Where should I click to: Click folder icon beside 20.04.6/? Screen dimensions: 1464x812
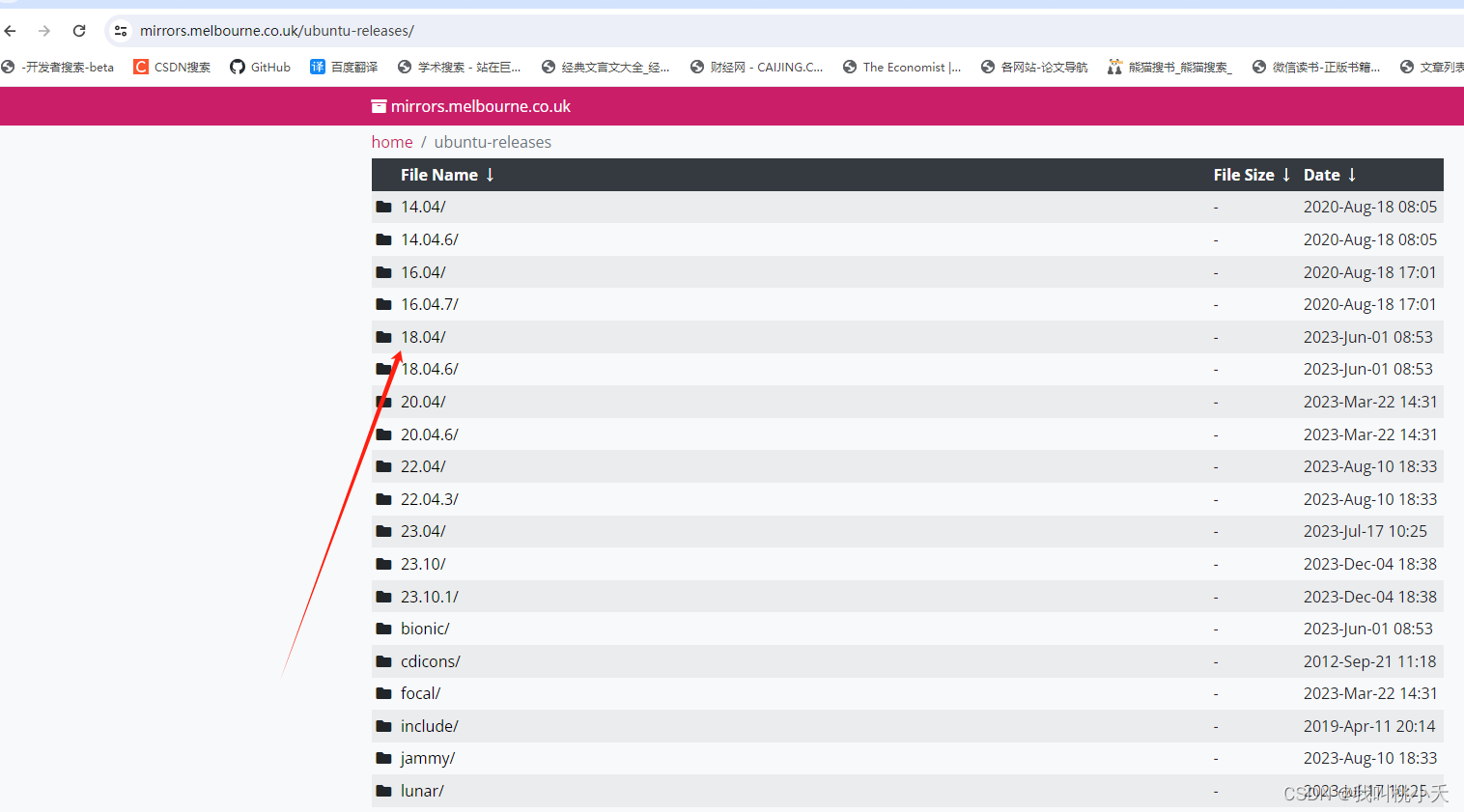[383, 434]
